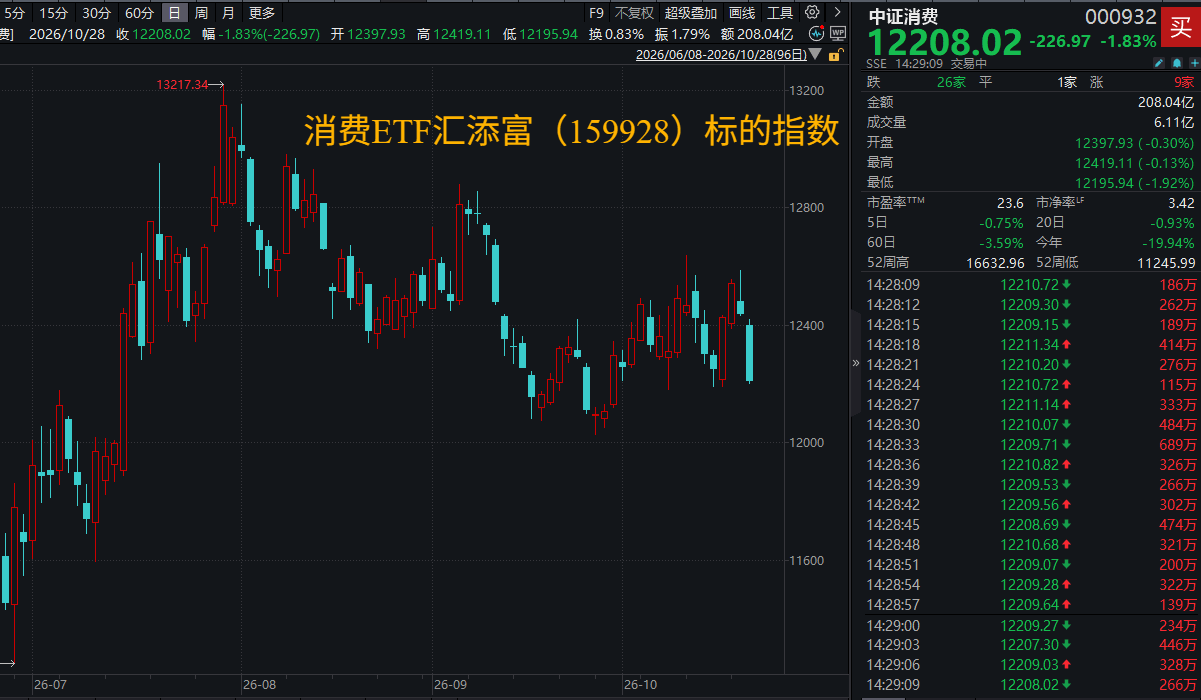The width and height of the screenshot is (1201, 700).
Task: Open the chart settings gear
Action: [x=811, y=13]
